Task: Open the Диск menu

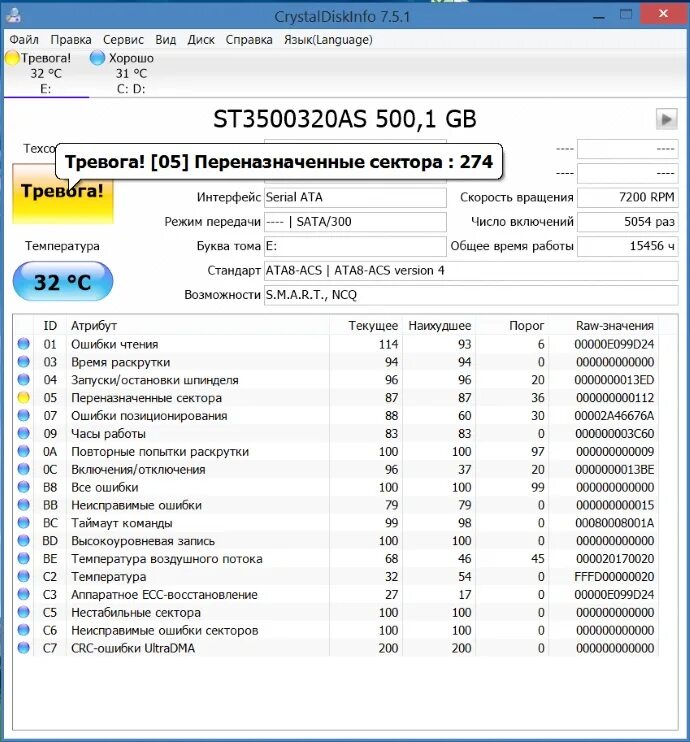Action: [201, 40]
